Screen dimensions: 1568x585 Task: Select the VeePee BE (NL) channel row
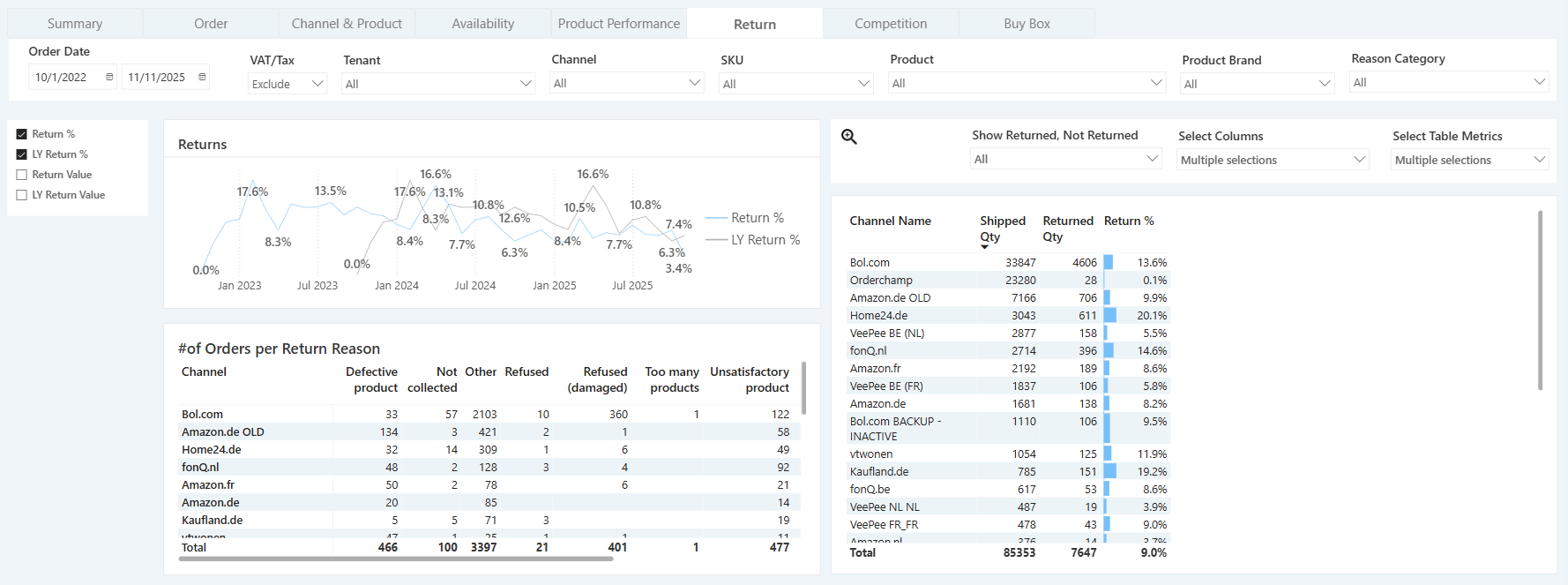1008,333
